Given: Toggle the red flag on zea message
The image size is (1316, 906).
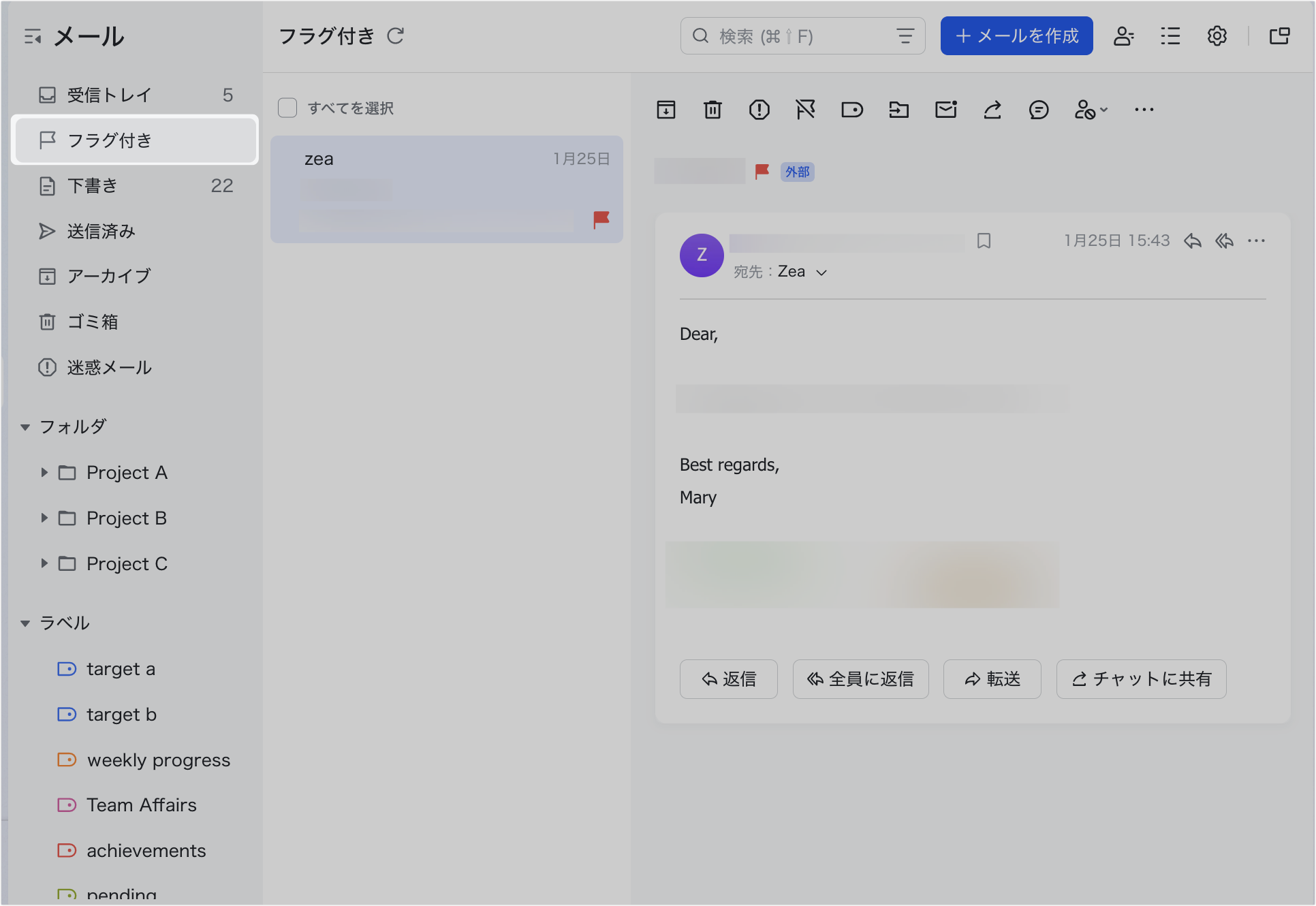Looking at the screenshot, I should (601, 219).
